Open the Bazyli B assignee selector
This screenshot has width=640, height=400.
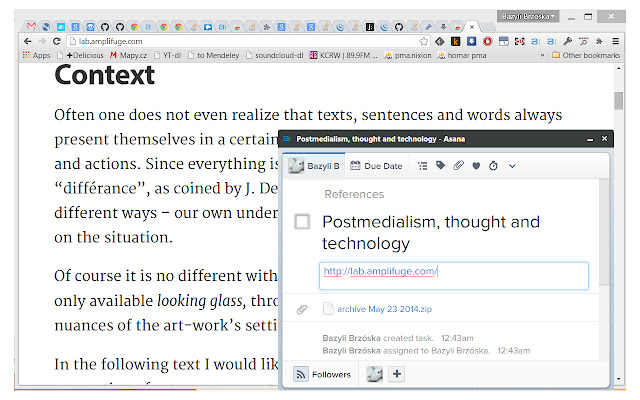coord(314,166)
